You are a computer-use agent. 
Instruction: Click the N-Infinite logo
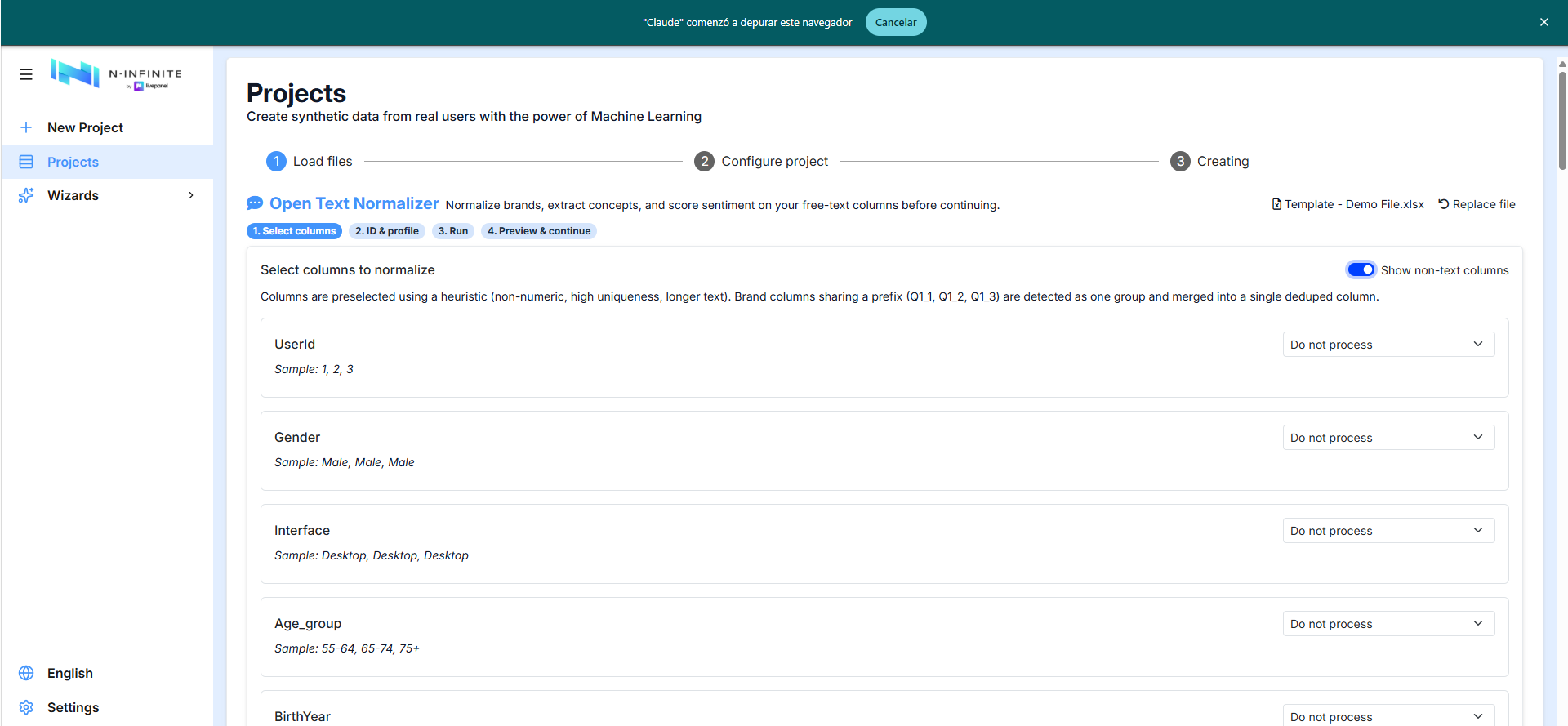pos(116,73)
